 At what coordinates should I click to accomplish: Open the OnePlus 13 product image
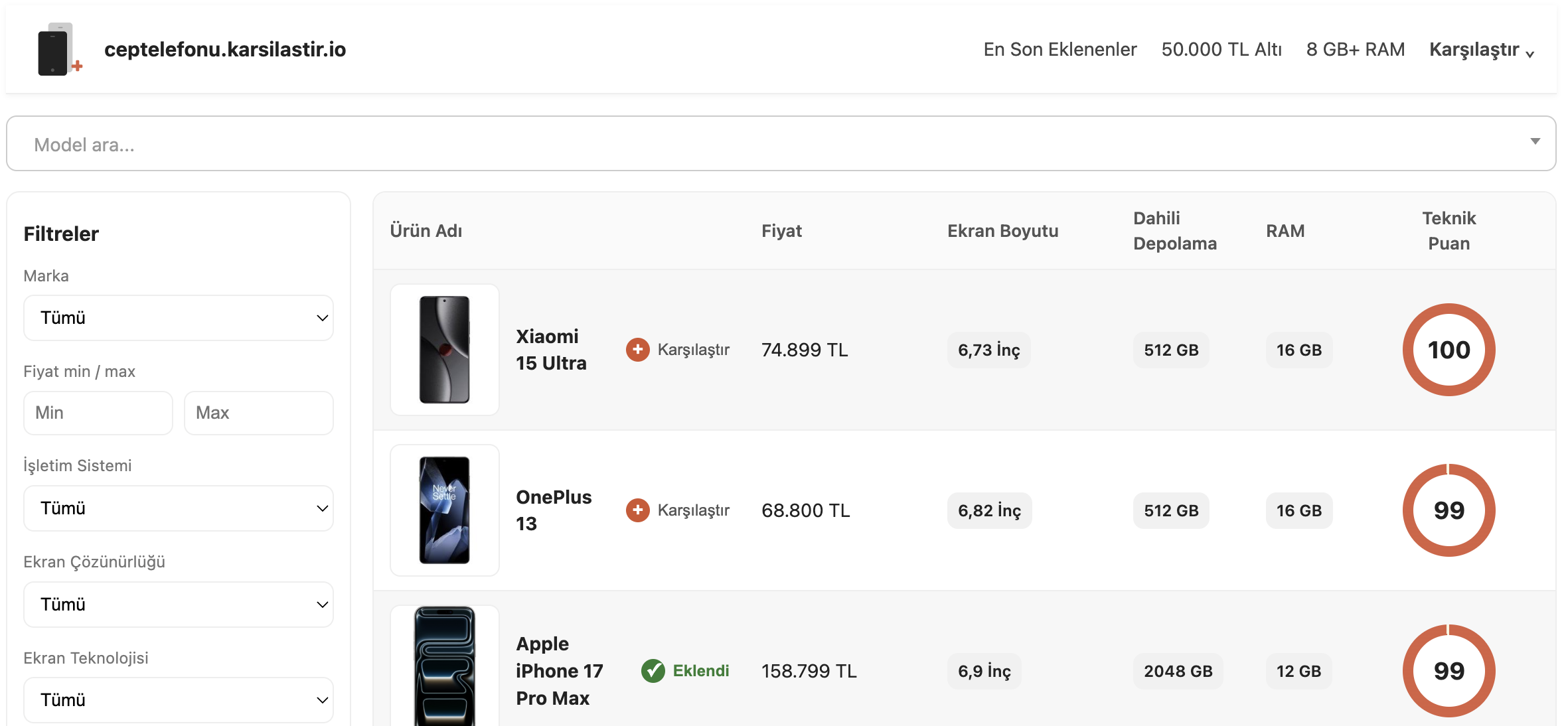tap(444, 510)
